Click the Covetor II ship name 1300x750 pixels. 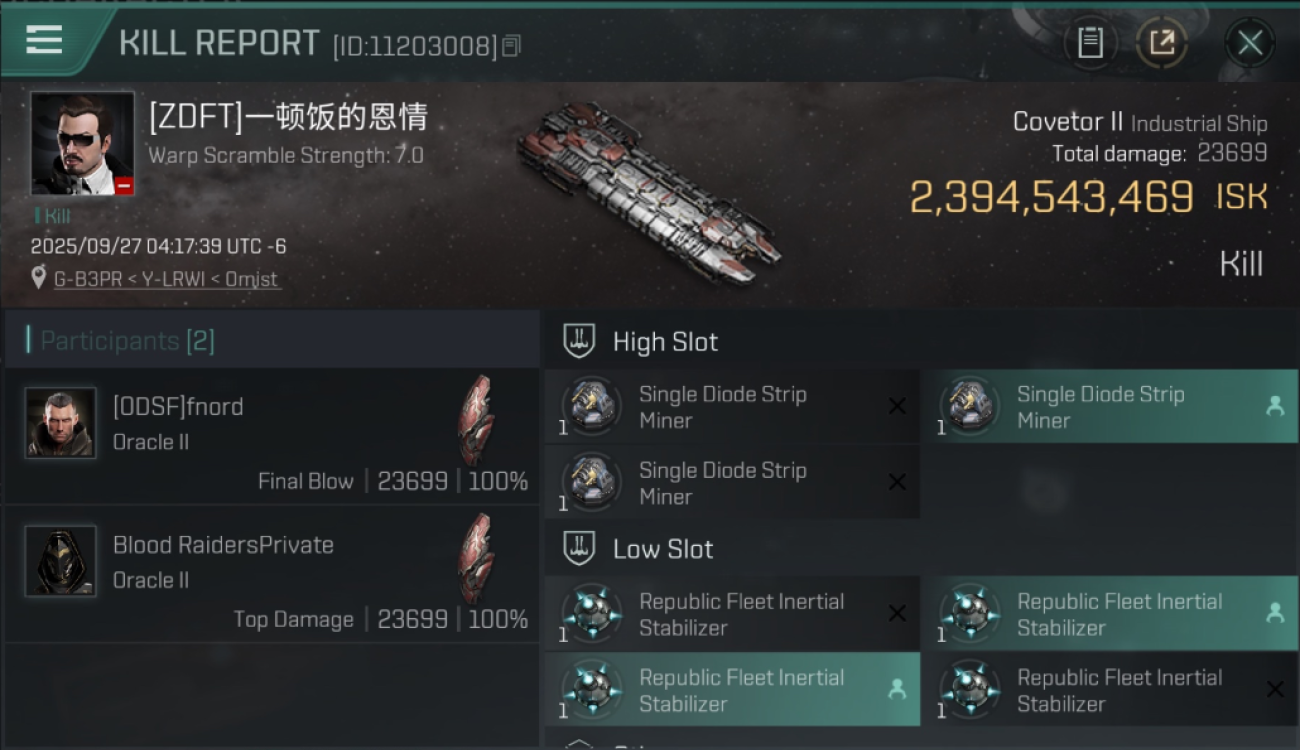point(1067,122)
